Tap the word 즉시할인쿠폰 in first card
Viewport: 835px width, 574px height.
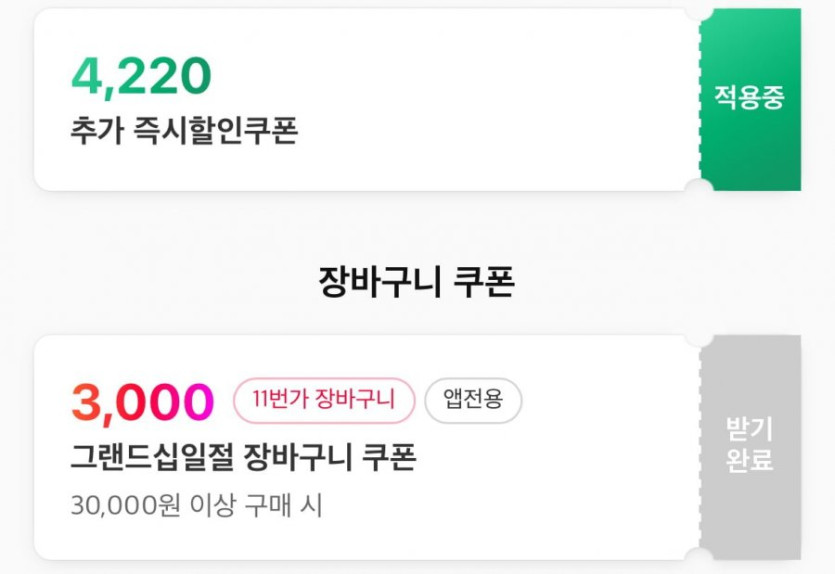[215, 132]
